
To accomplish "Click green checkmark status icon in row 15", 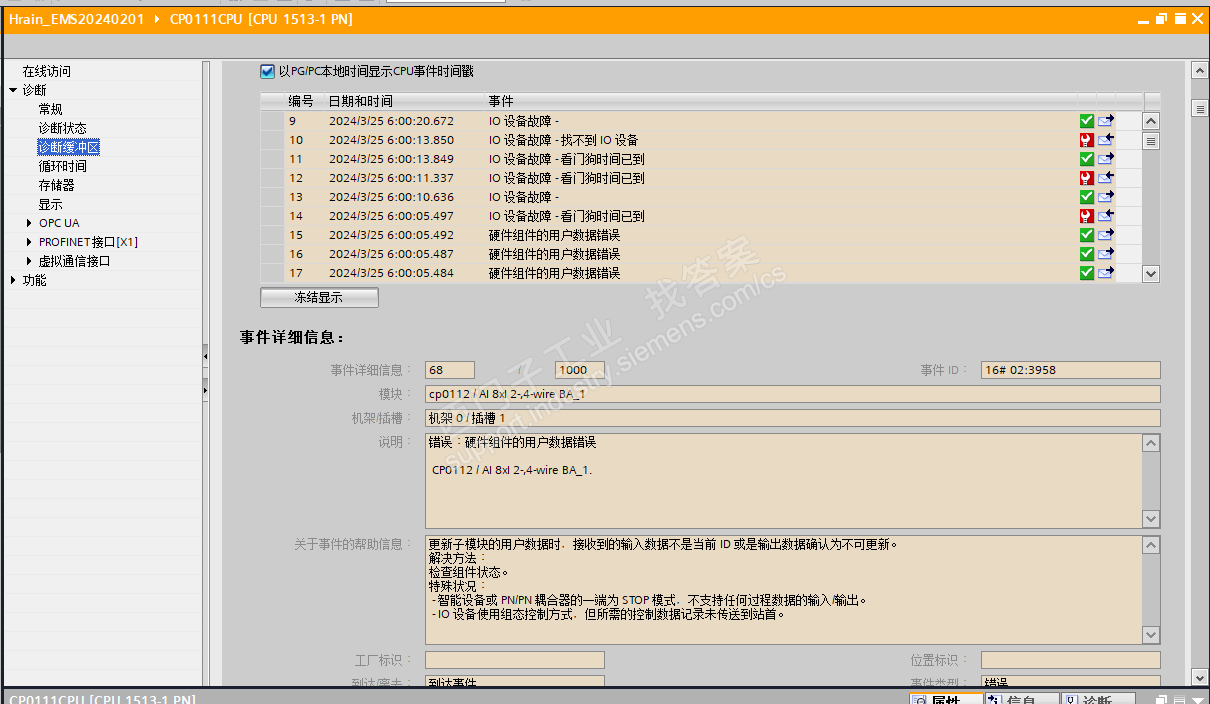I will pos(1086,235).
